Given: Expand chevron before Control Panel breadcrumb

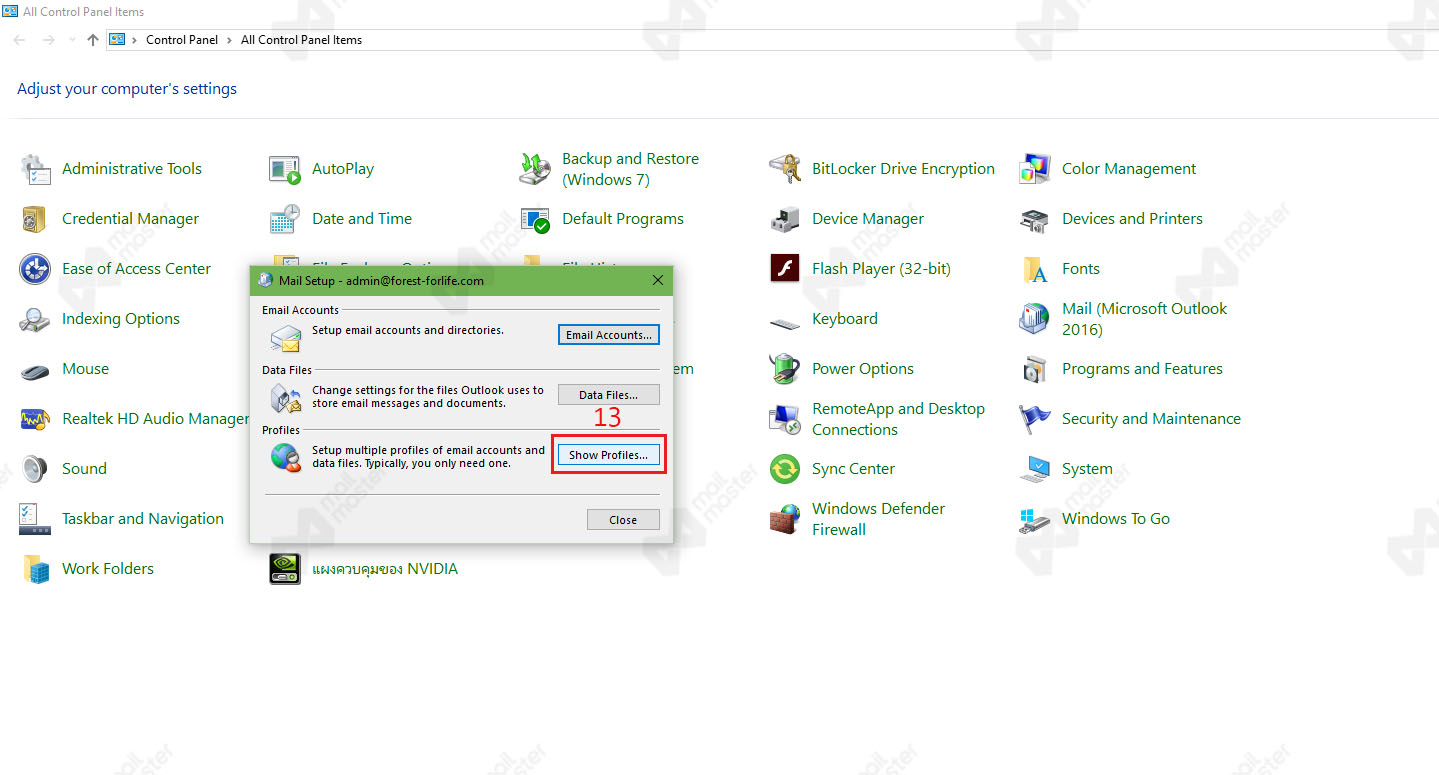Looking at the screenshot, I should 134,40.
